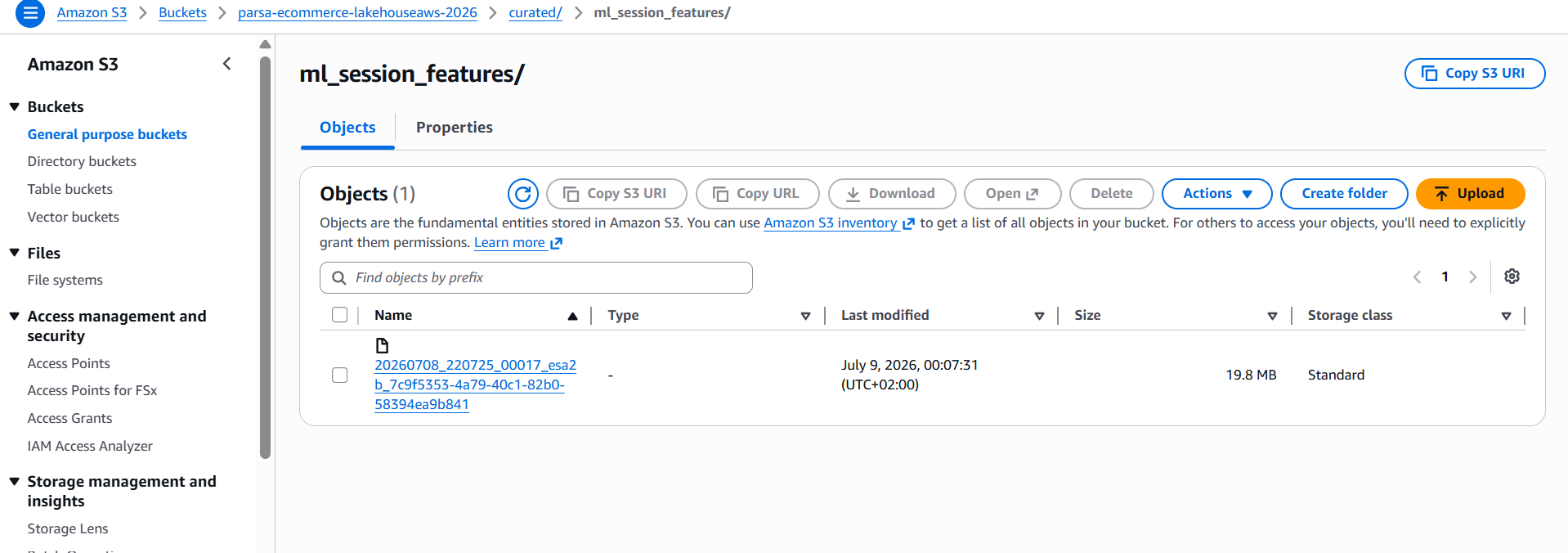Click the file icon above object name
Viewport: 1568px width, 553px height.
tap(382, 345)
